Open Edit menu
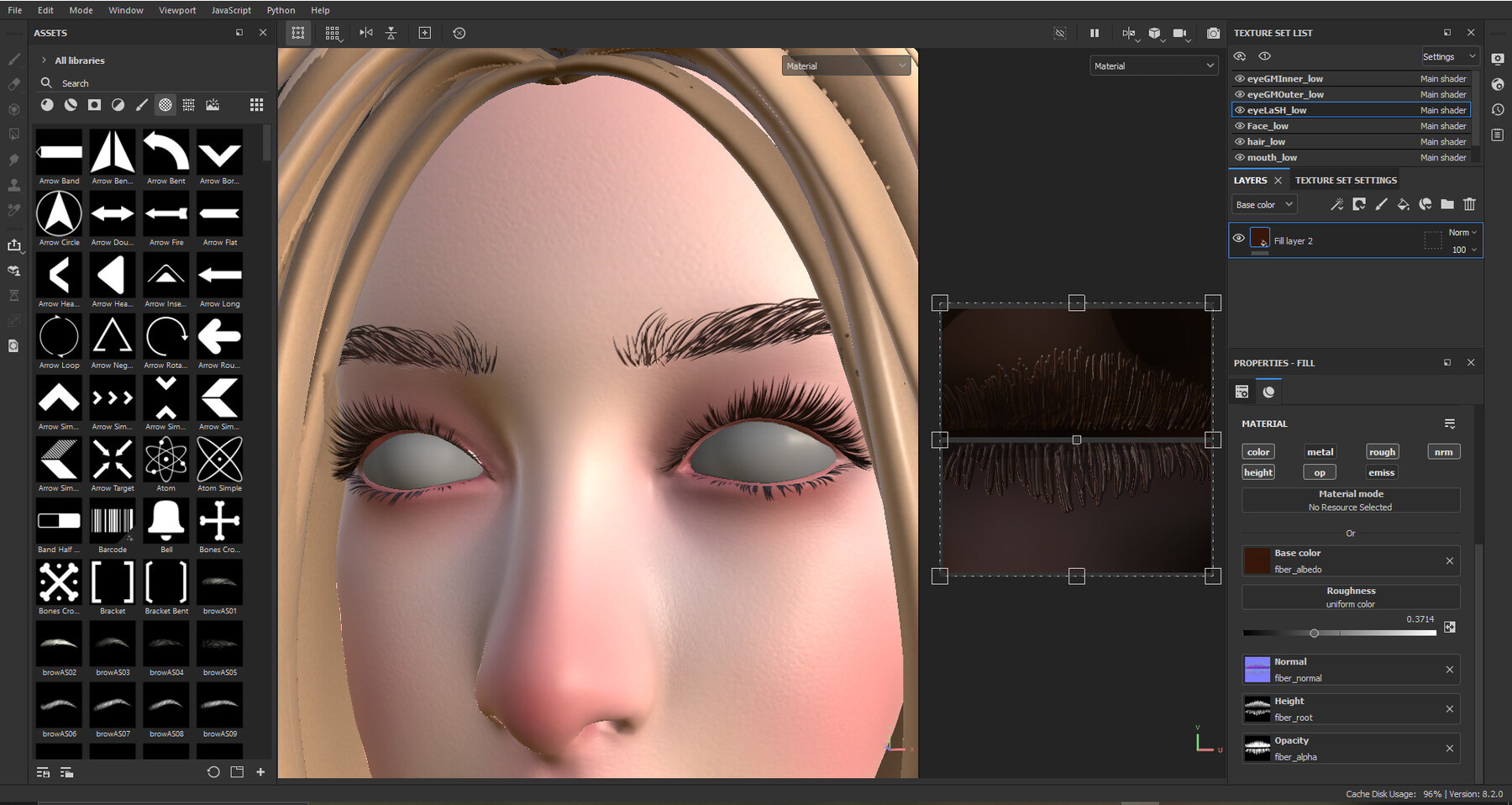Viewport: 1512px width, 805px height. (45, 10)
